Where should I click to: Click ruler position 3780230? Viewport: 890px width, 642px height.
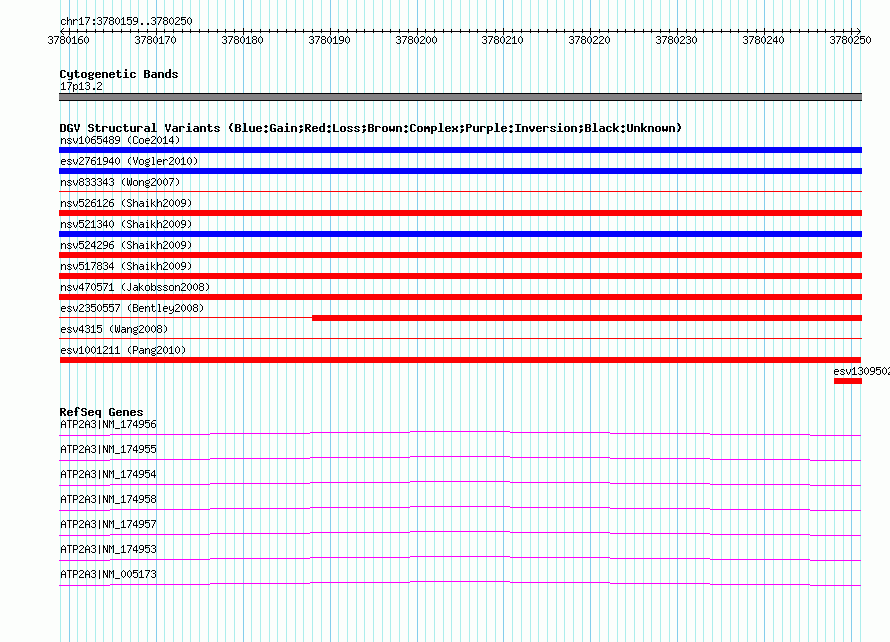point(676,40)
